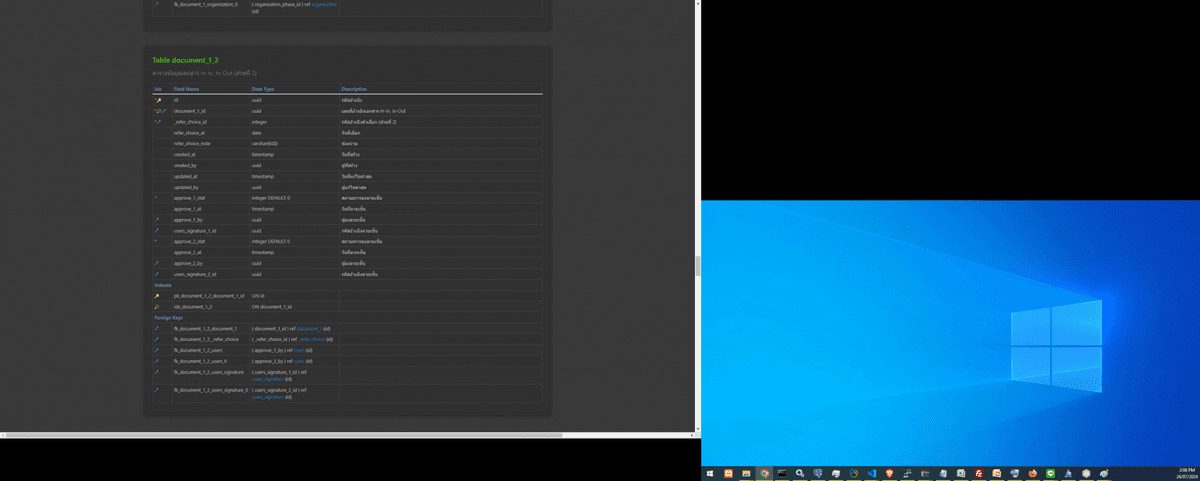The width and height of the screenshot is (1200, 481).
Task: Open XAMPP icon in the taskbar
Action: pyautogui.click(x=728, y=473)
